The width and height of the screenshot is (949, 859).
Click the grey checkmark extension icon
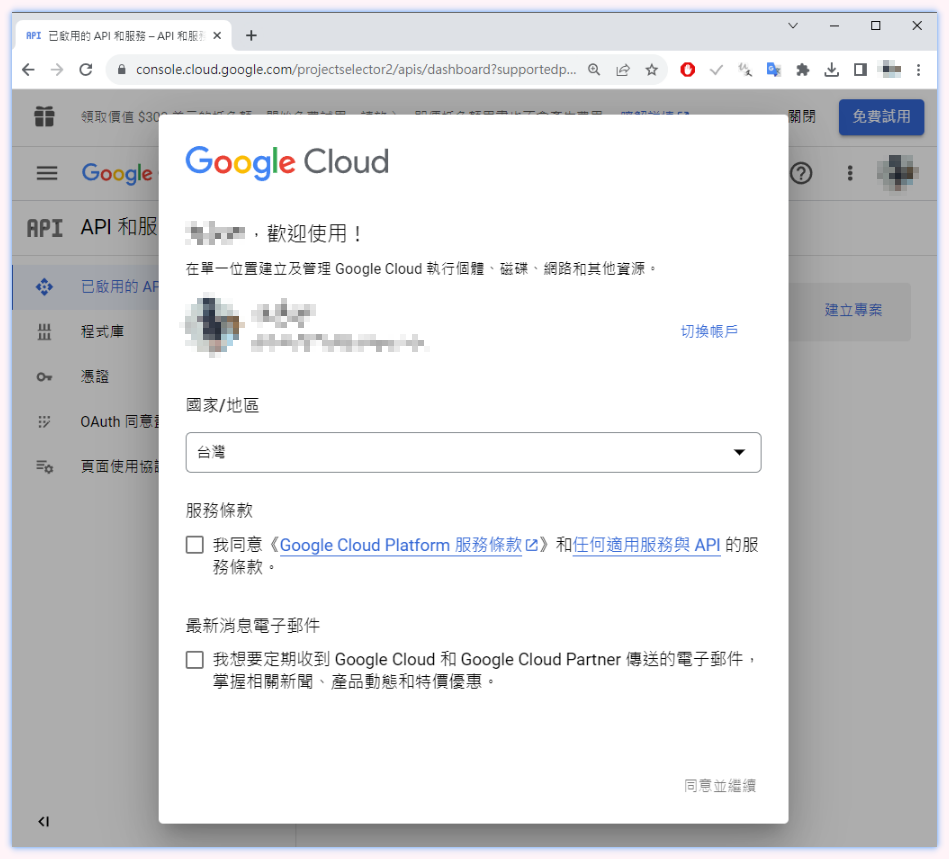tap(716, 70)
